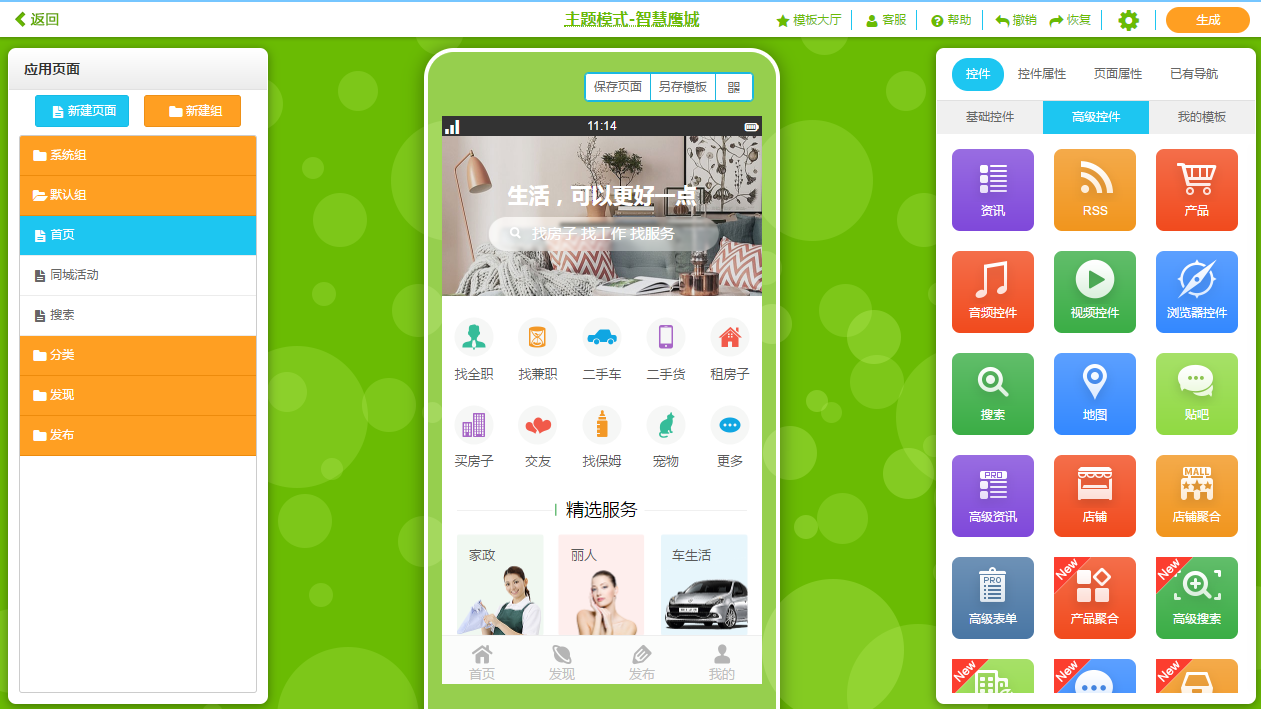This screenshot has width=1261, height=709.
Task: Click the 家政 service thumbnail in preview
Action: [x=500, y=584]
